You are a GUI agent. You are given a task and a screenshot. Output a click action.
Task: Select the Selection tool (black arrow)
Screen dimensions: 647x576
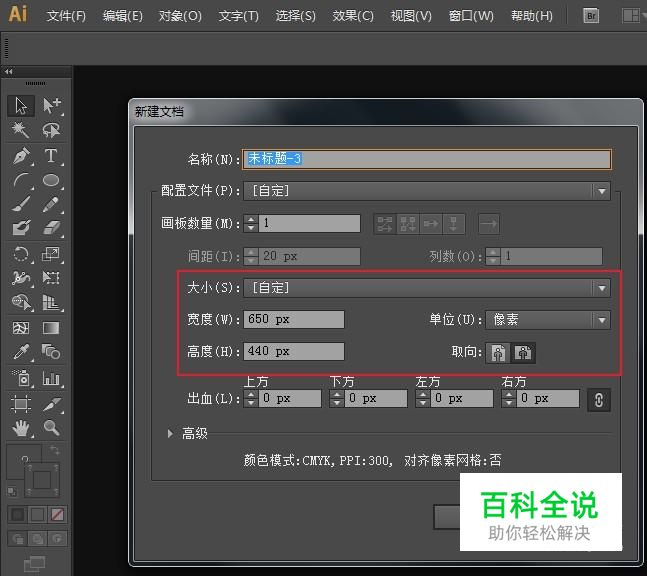pos(21,106)
